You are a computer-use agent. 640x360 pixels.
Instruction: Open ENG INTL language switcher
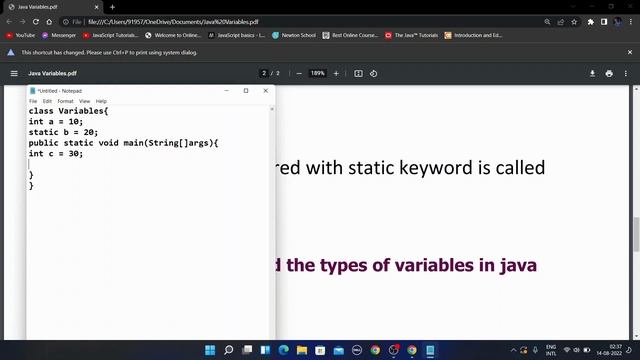551,350
